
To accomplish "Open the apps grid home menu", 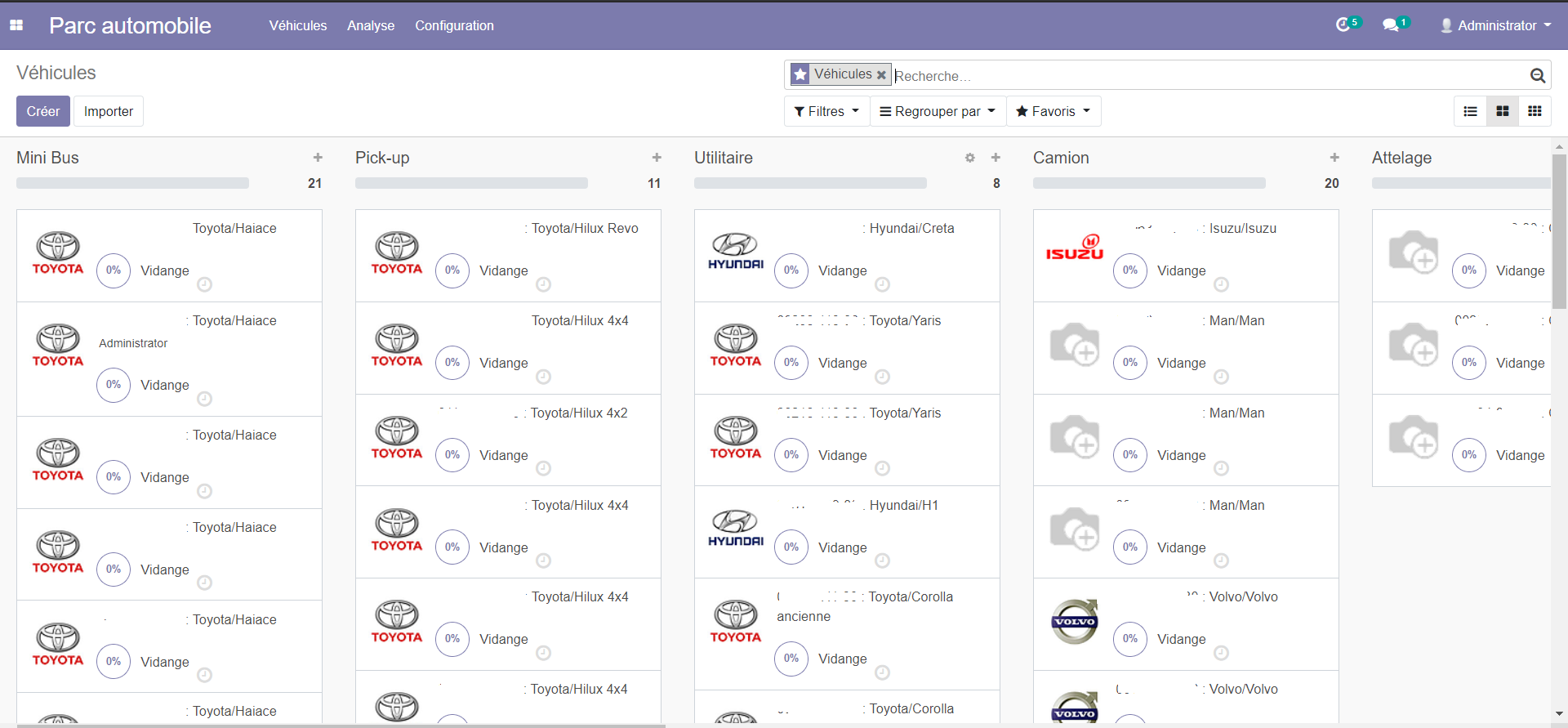I will [x=16, y=25].
